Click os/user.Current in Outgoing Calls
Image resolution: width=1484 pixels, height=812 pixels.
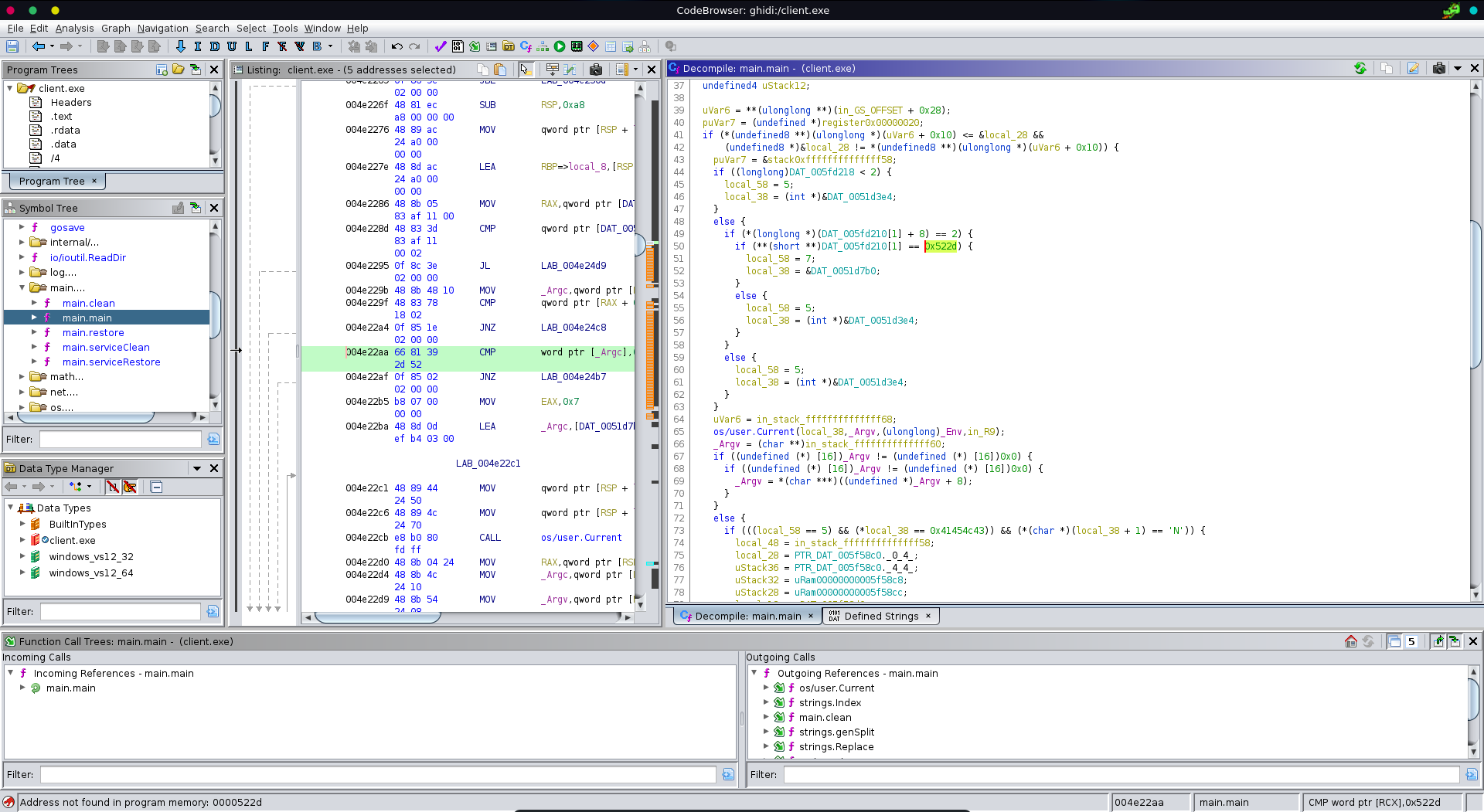click(x=836, y=688)
